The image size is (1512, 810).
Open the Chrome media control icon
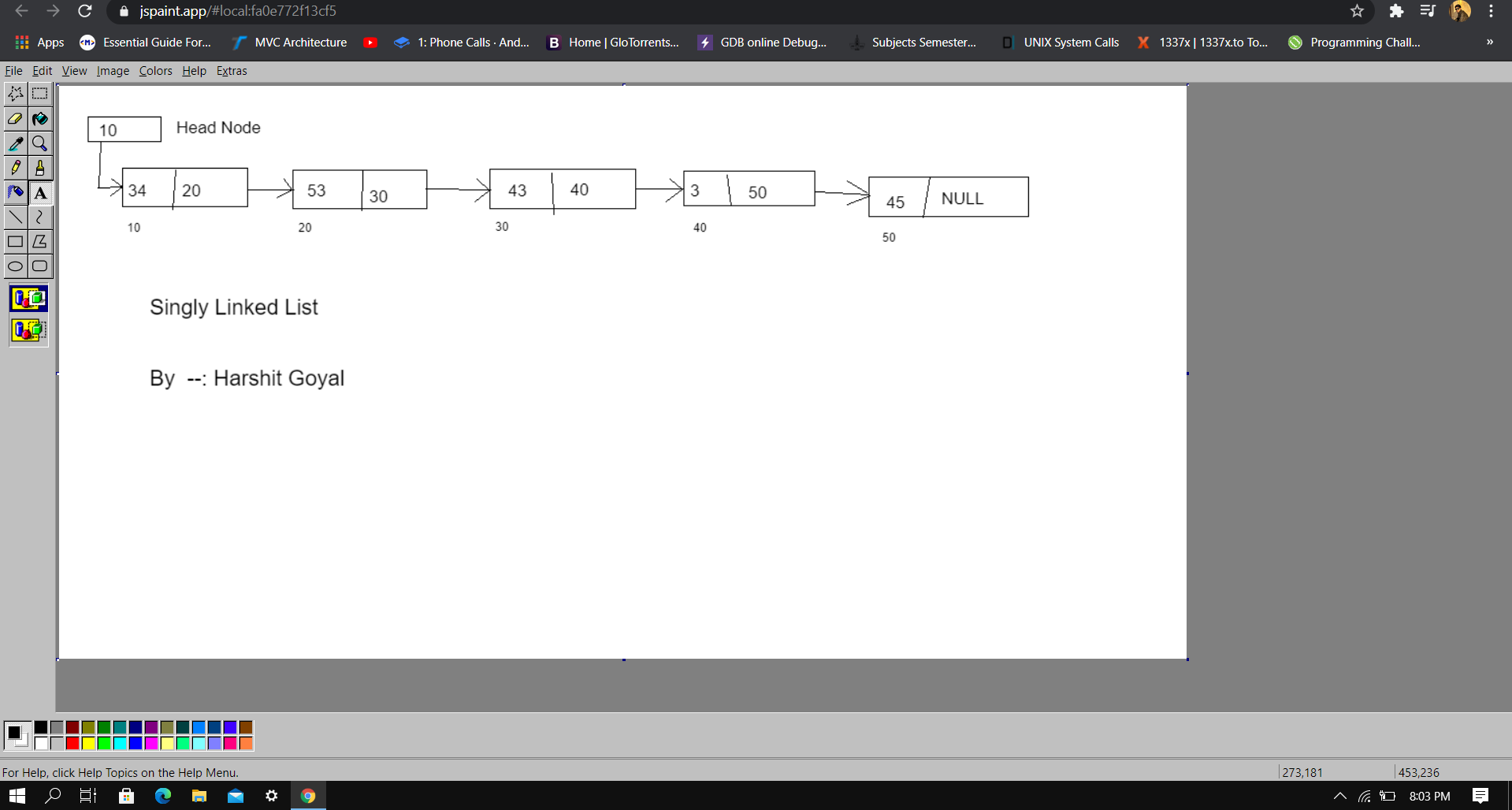[1428, 11]
